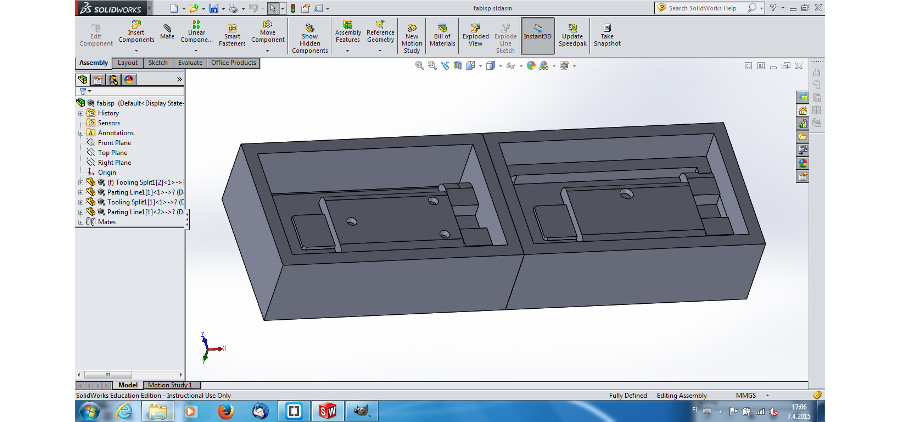Open MMGS units in status bar
The image size is (900, 422).
point(745,396)
